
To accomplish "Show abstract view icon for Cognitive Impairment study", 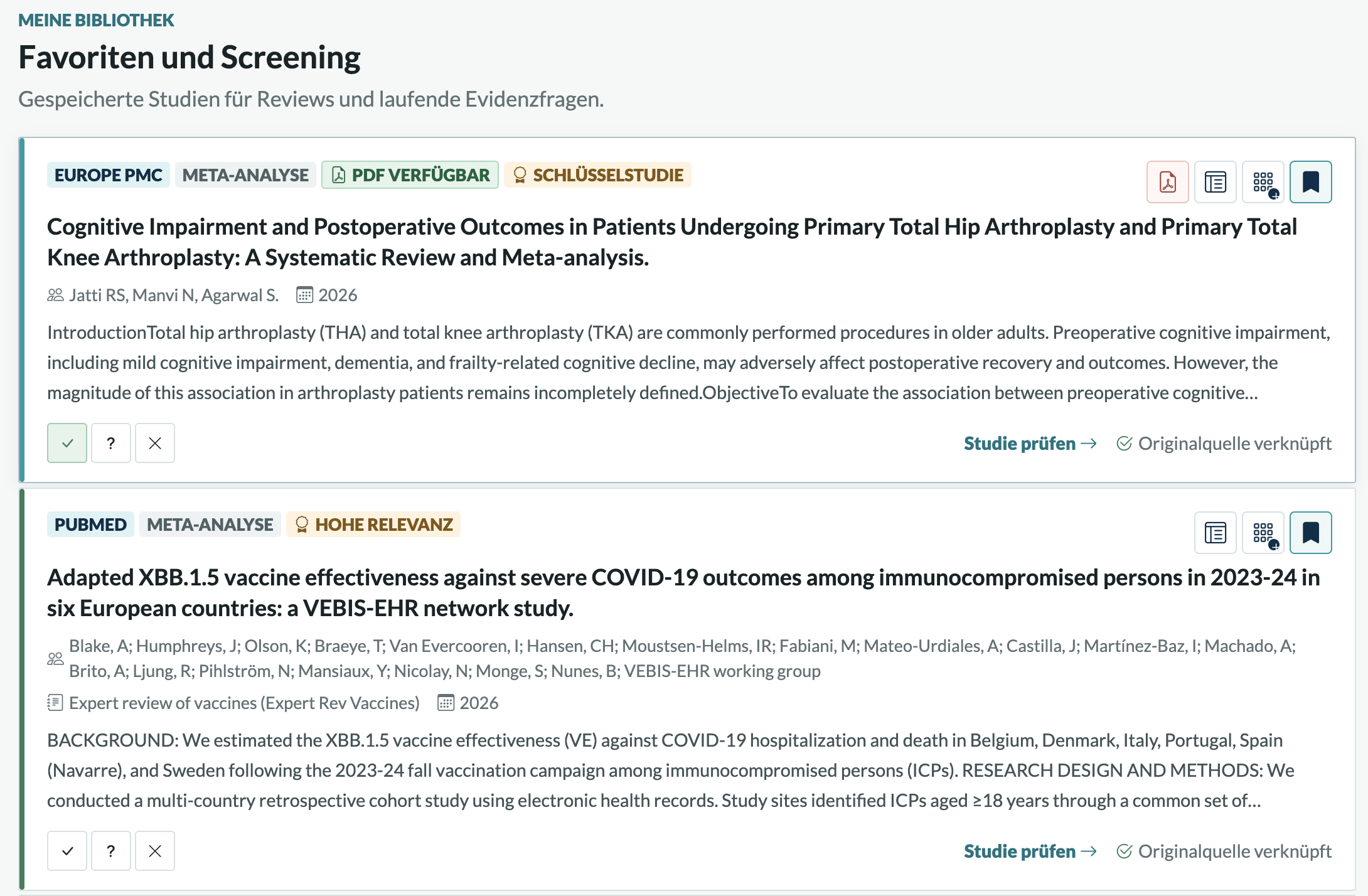I will click(x=1215, y=182).
